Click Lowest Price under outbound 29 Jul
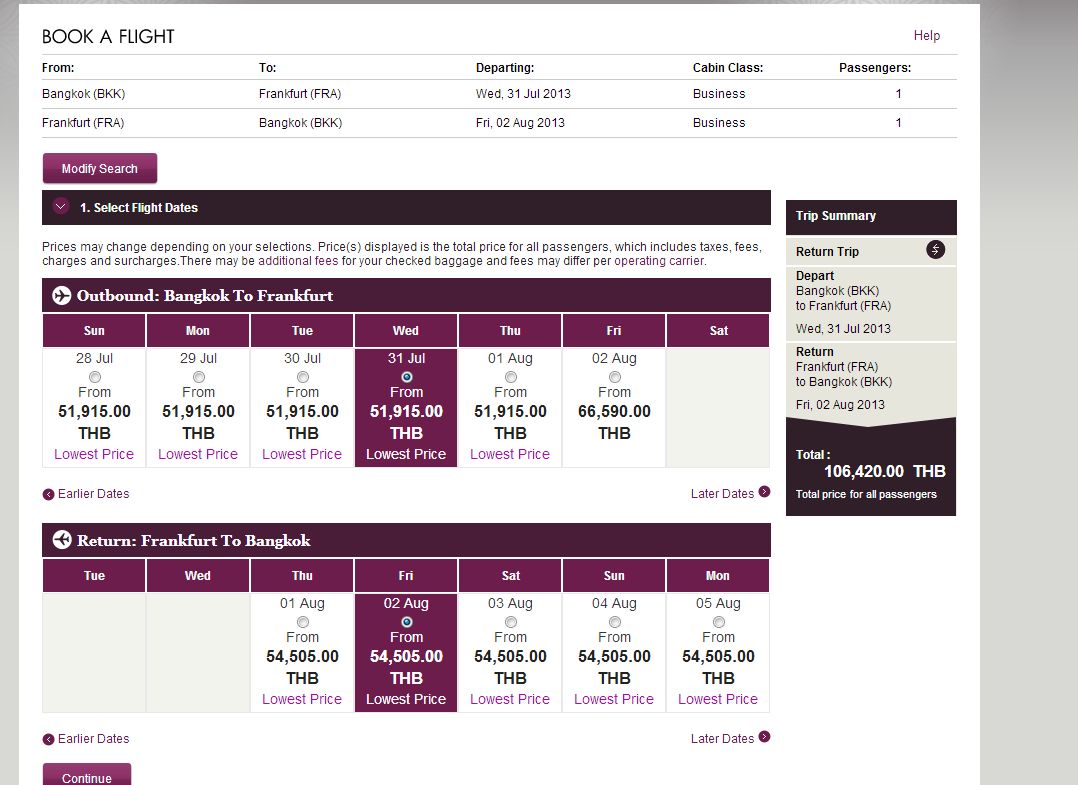The width and height of the screenshot is (1078, 785). pos(198,454)
